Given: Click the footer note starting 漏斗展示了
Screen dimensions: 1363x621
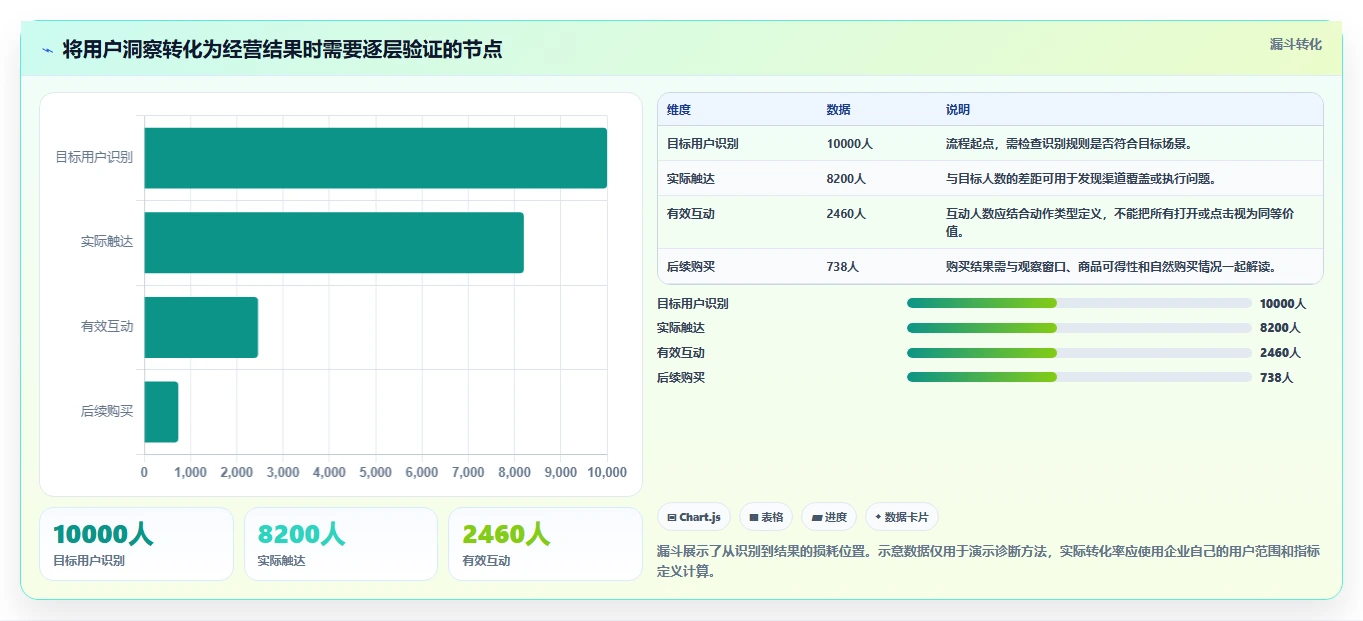Looking at the screenshot, I should coord(988,561).
